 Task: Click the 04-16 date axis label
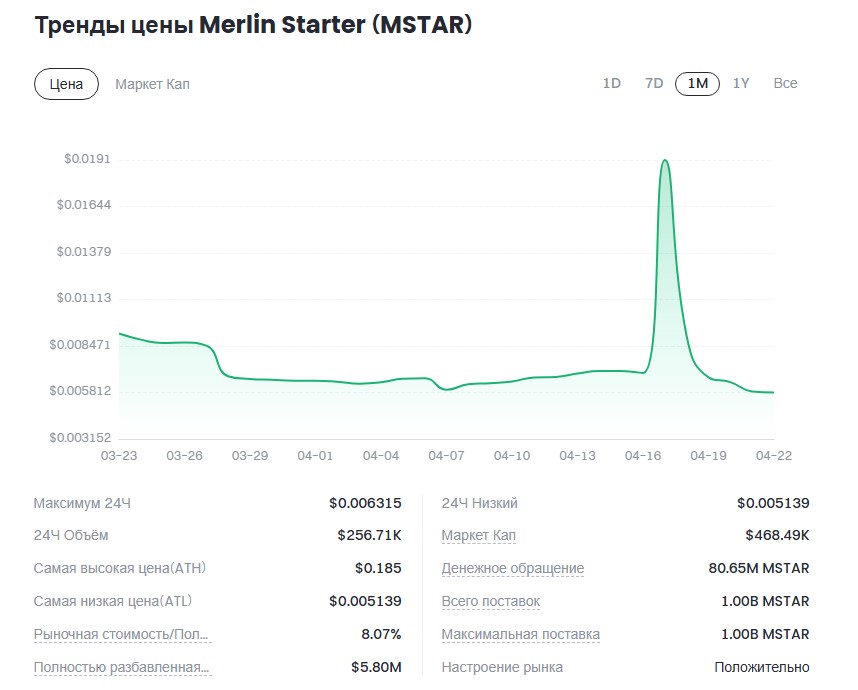[x=642, y=456]
